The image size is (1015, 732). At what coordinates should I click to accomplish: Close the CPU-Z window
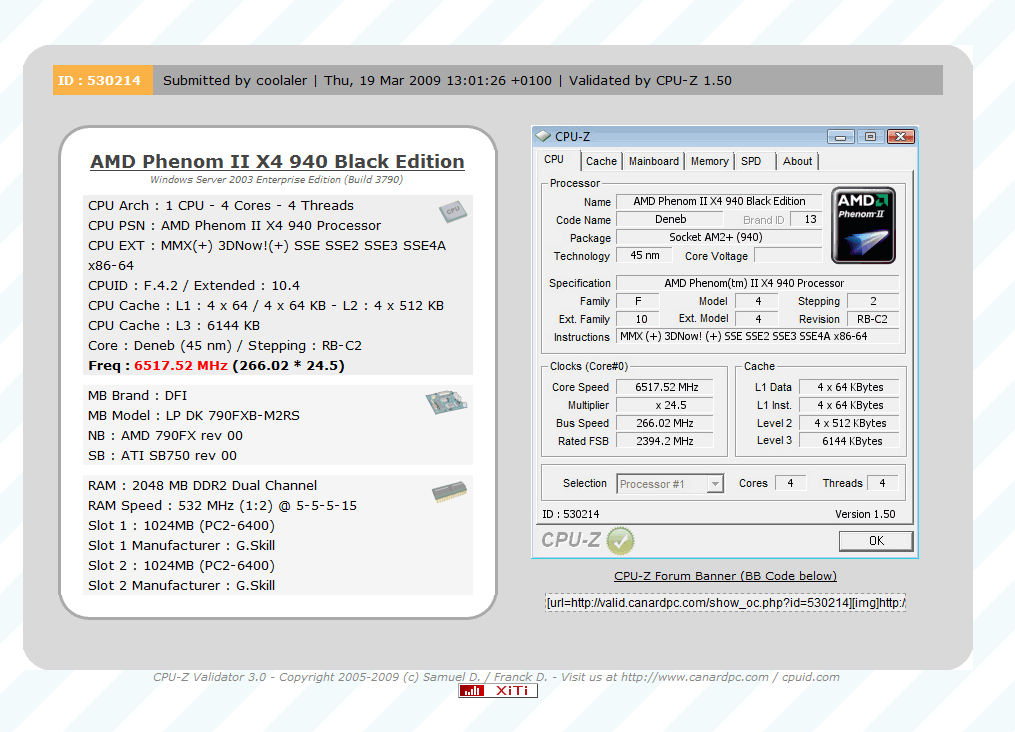tap(900, 137)
